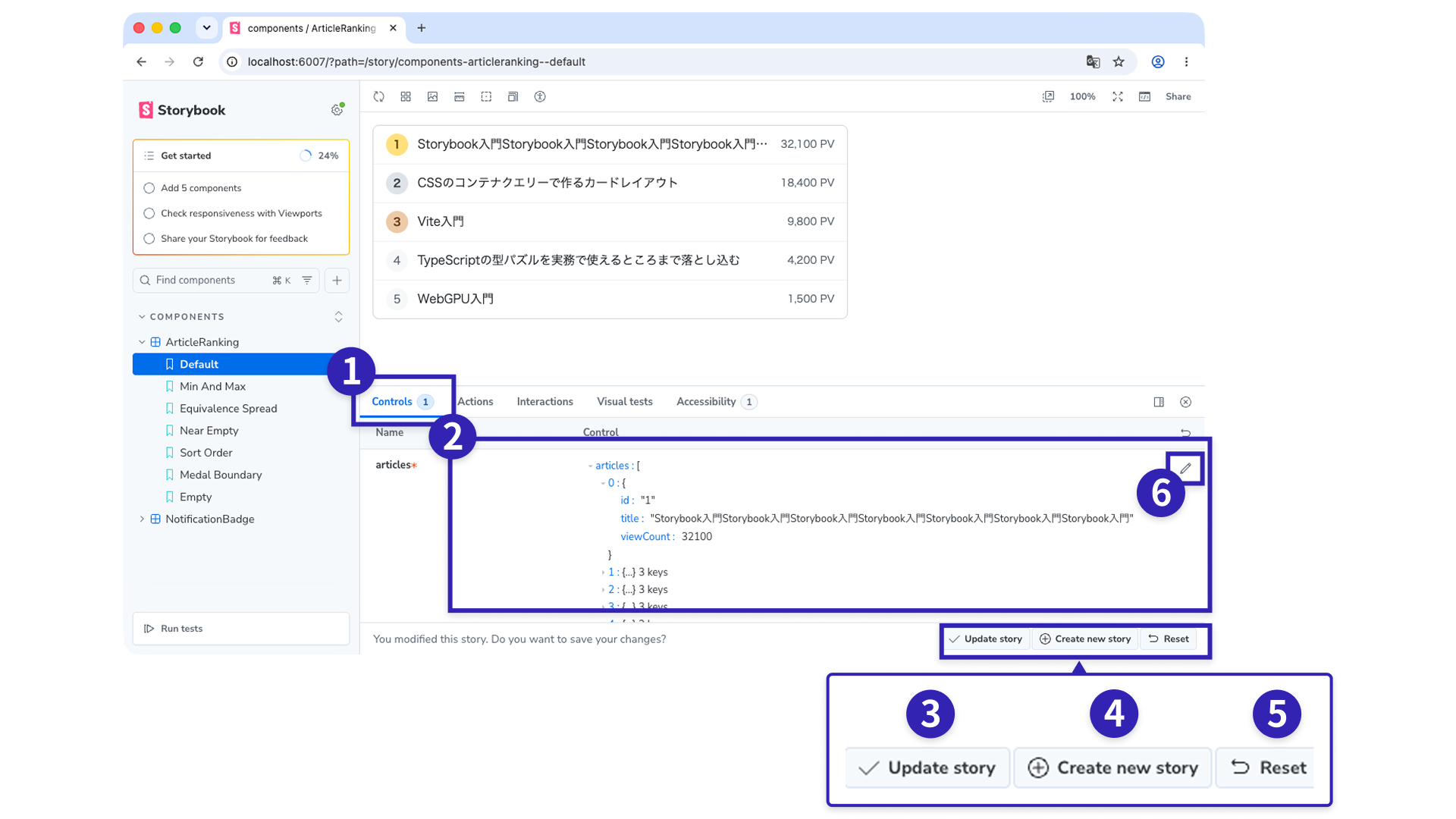This screenshot has height=819, width=1456.
Task: Focus the Find components search field
Action: [227, 280]
